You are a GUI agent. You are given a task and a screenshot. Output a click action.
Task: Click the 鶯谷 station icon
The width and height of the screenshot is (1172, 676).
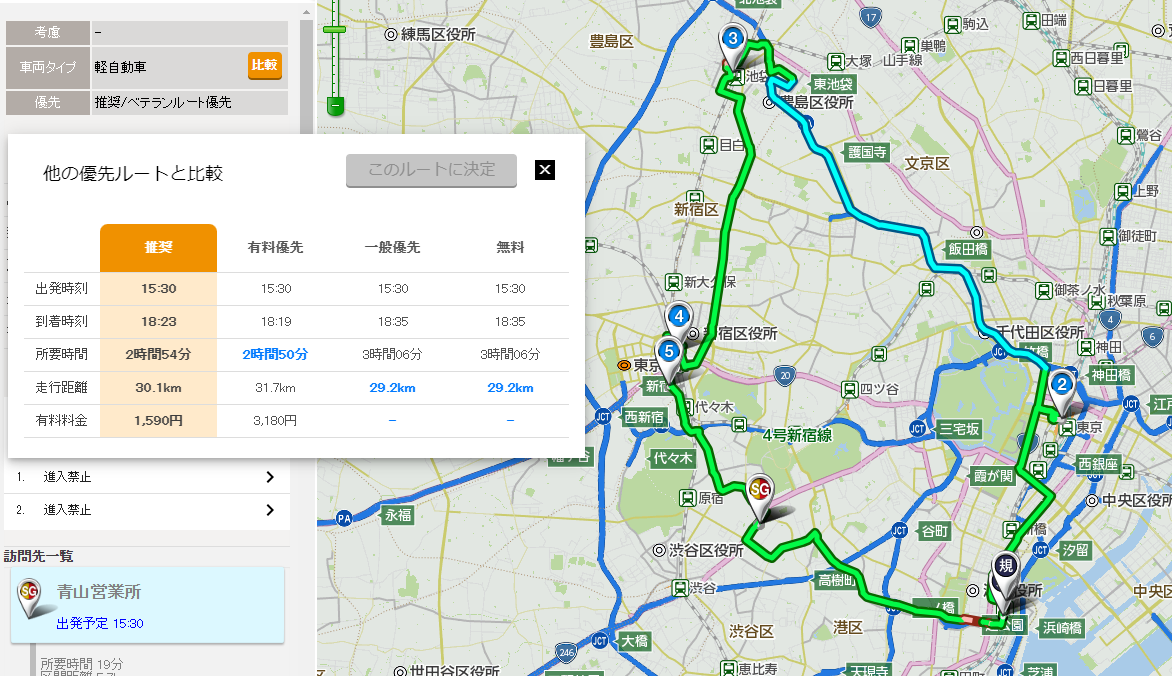point(1126,135)
